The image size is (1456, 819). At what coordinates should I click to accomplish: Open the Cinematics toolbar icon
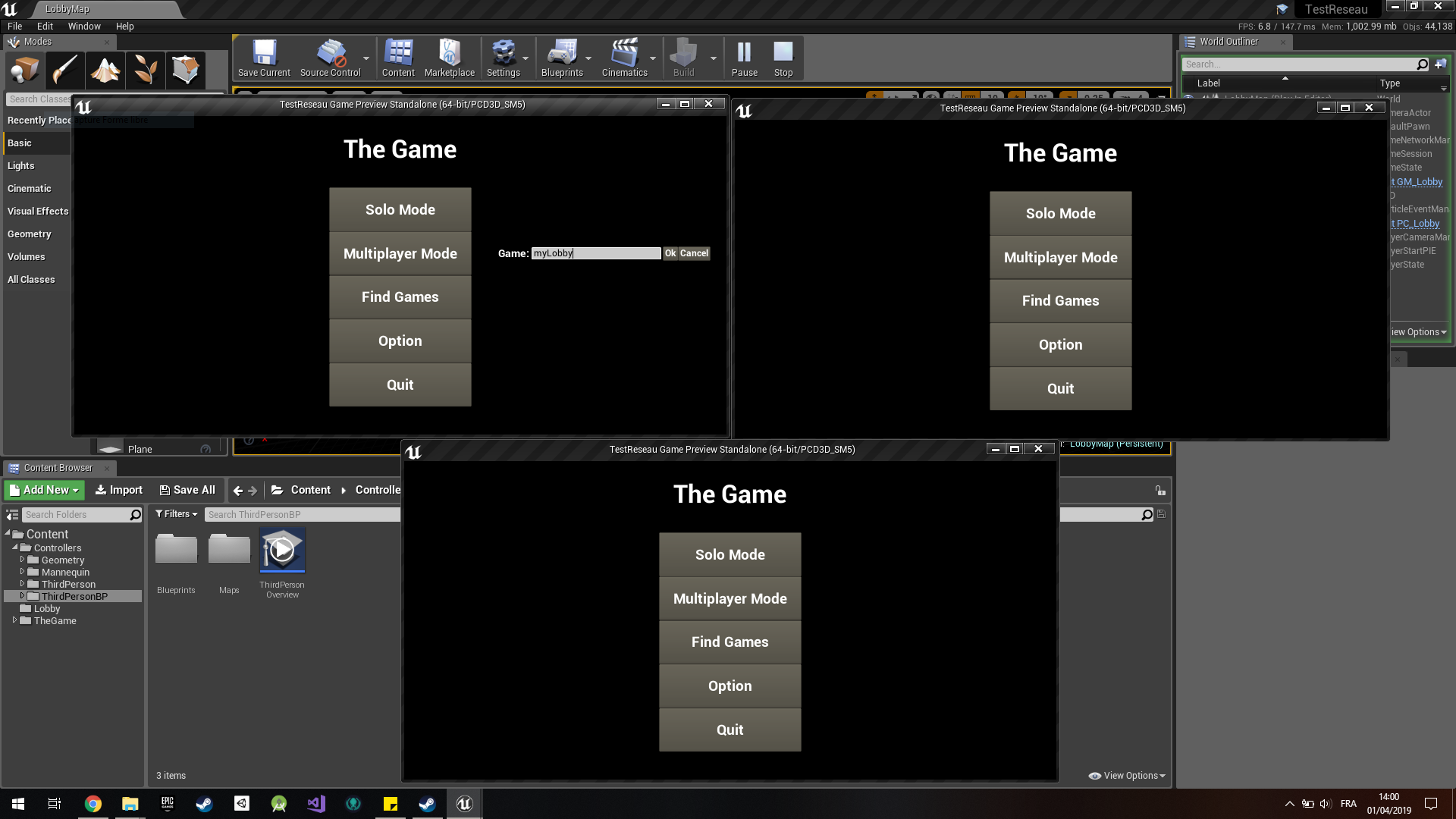623,58
